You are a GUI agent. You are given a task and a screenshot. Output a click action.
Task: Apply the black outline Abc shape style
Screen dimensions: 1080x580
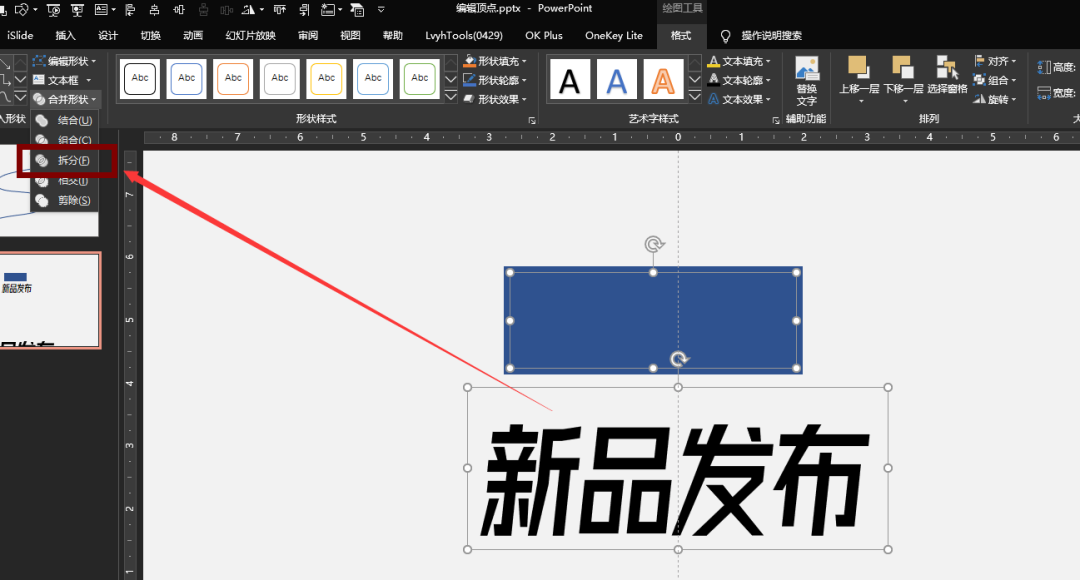tap(140, 79)
